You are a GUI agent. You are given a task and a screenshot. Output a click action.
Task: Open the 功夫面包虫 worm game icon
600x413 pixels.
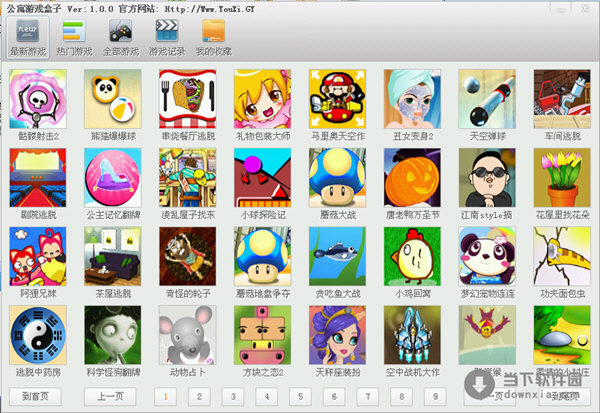coord(562,256)
